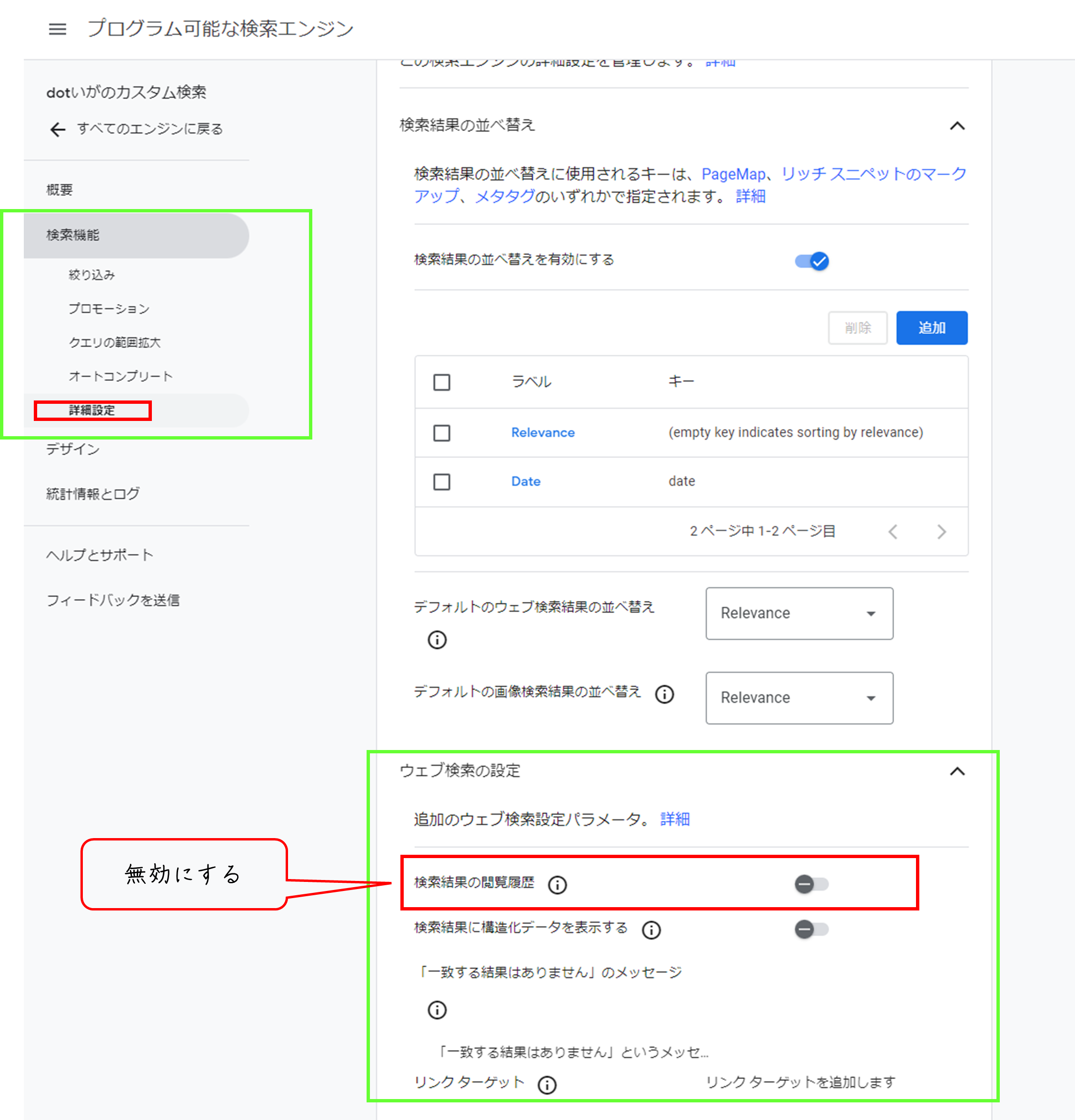Go to next page of sort keys table

click(x=941, y=532)
